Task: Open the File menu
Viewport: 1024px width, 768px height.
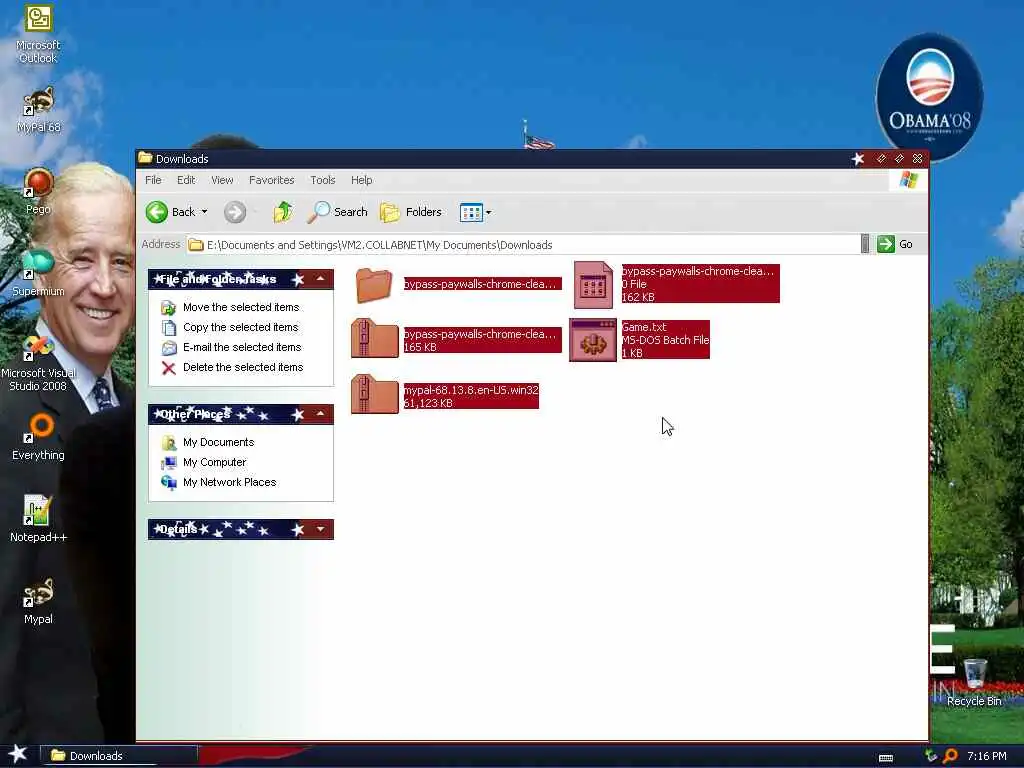Action: click(153, 180)
